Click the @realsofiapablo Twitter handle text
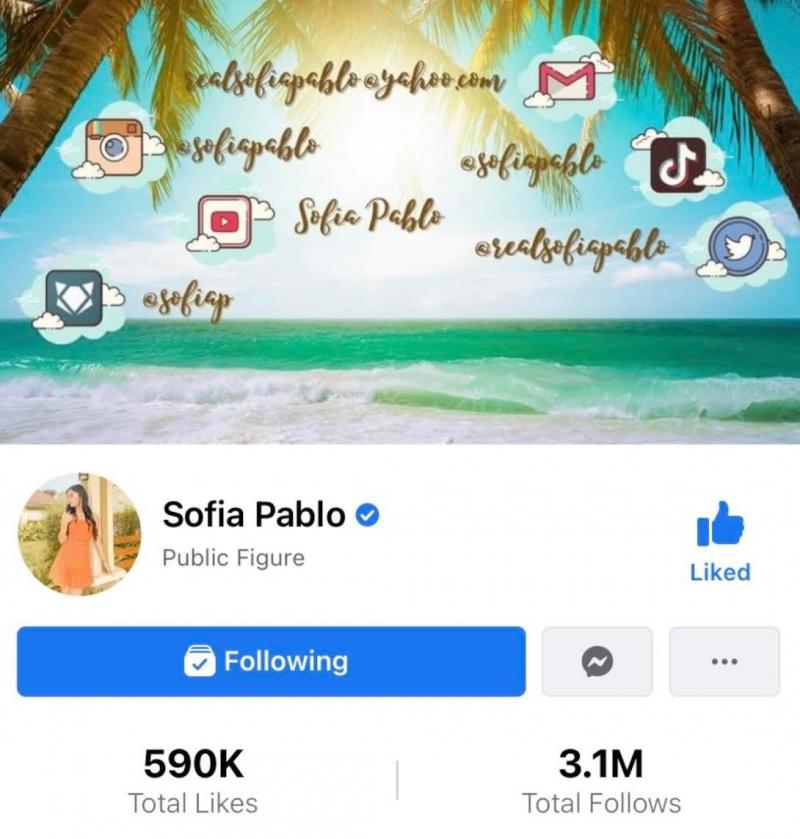Viewport: 800px width, 839px height. click(x=572, y=248)
